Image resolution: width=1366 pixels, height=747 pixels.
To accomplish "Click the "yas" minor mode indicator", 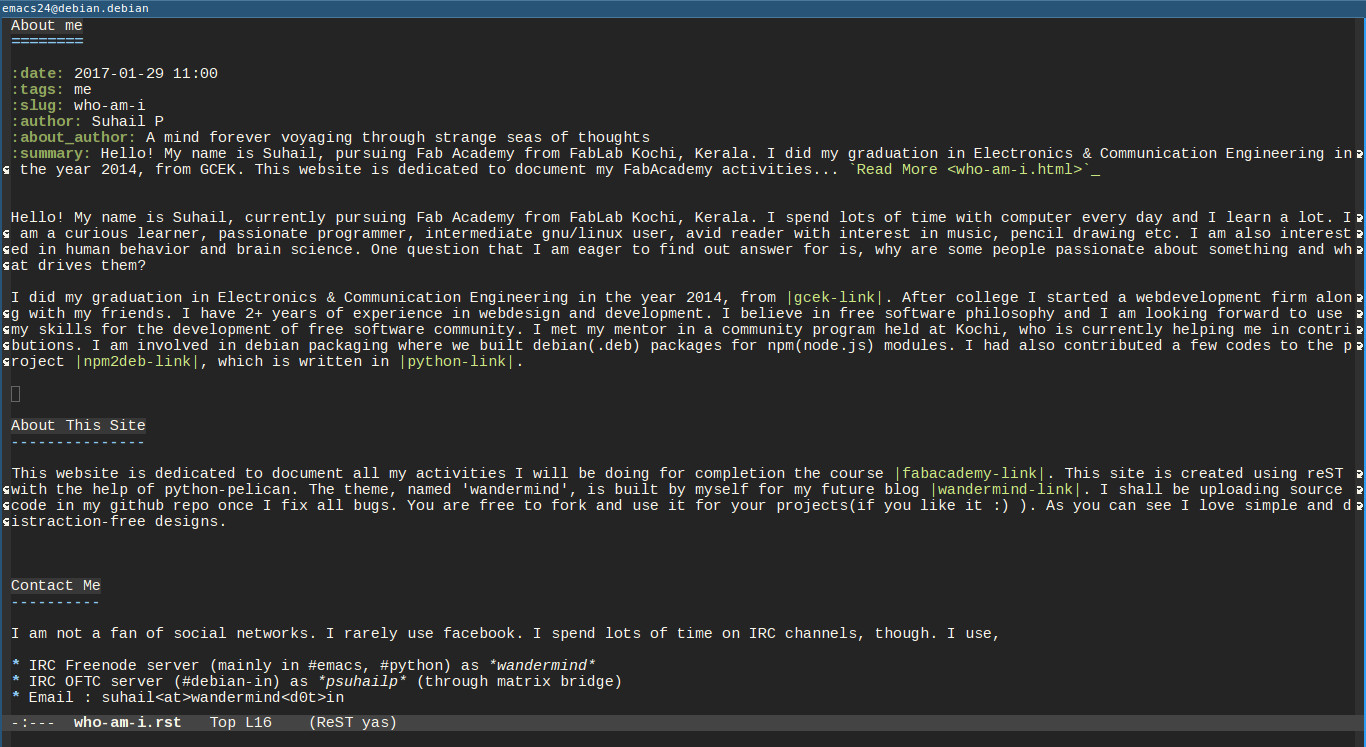I will (x=375, y=722).
